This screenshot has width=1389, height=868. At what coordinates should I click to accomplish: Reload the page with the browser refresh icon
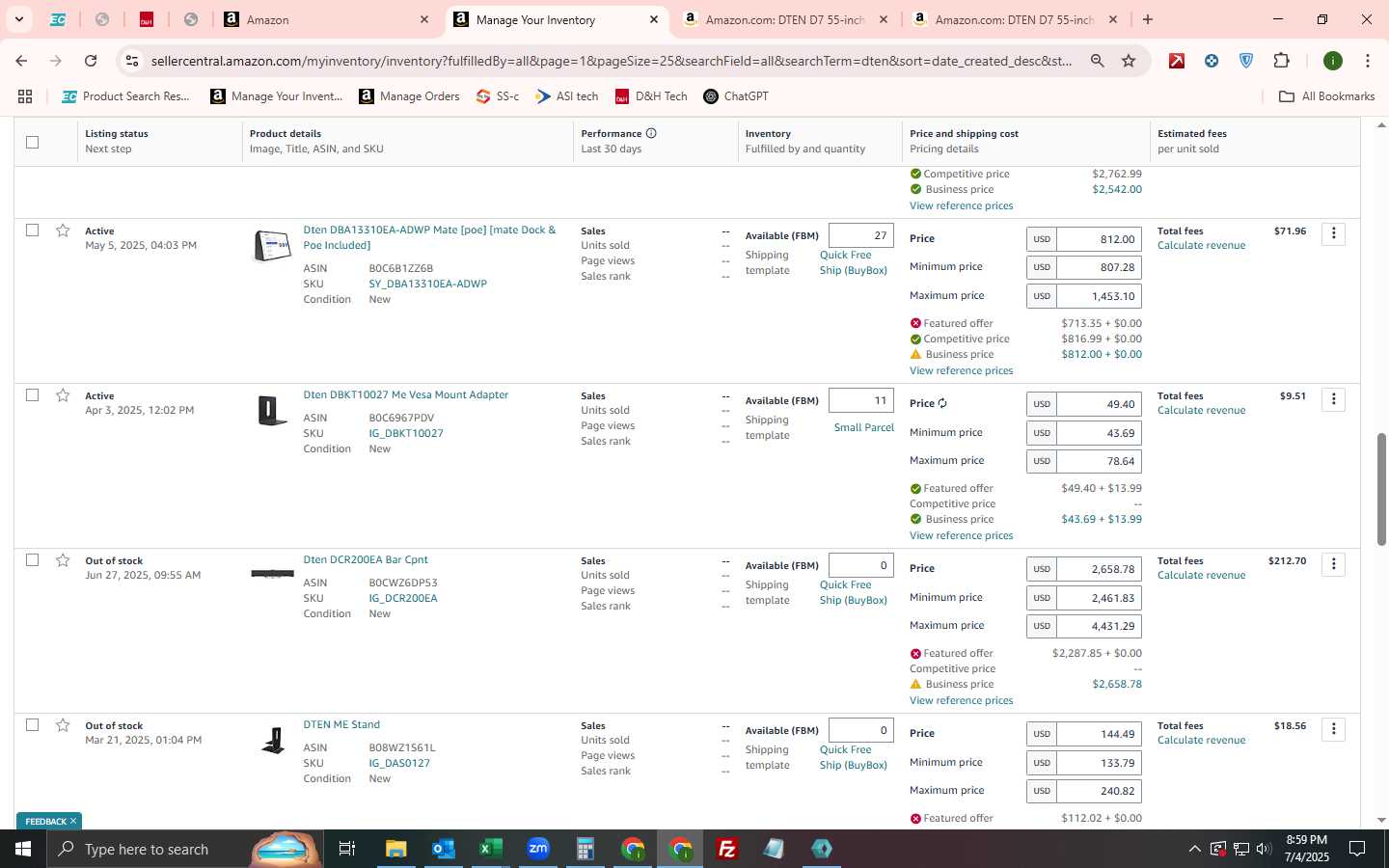(91, 61)
